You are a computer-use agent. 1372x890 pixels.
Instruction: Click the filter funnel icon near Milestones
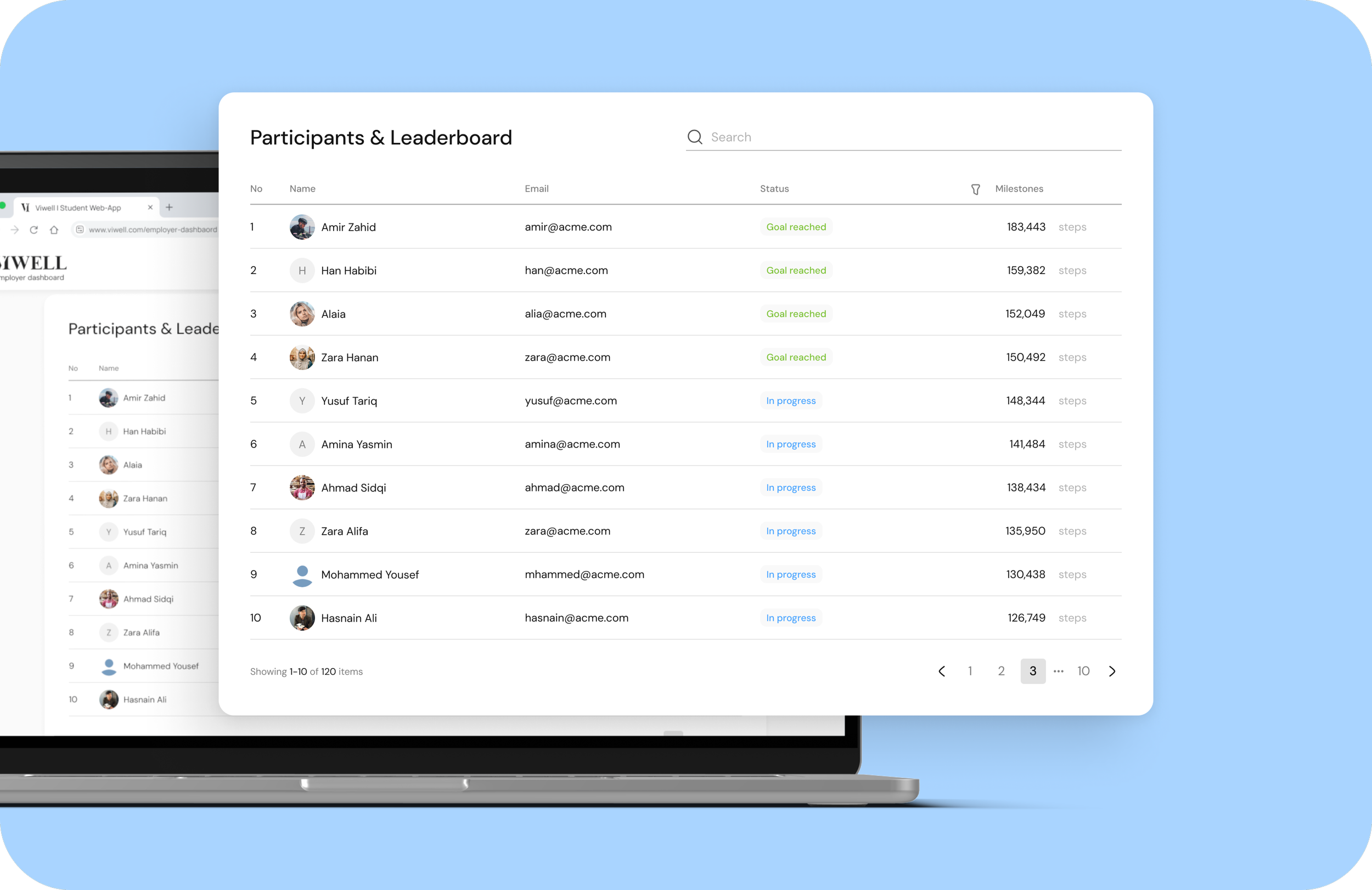coord(975,189)
